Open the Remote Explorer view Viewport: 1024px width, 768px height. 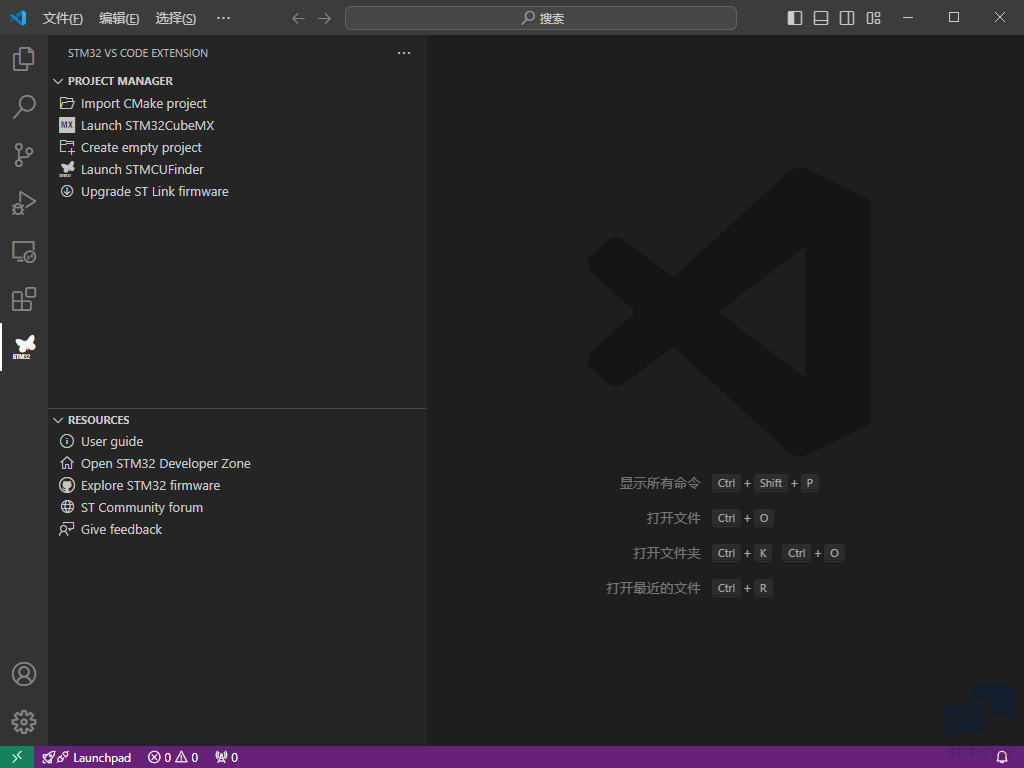(24, 251)
